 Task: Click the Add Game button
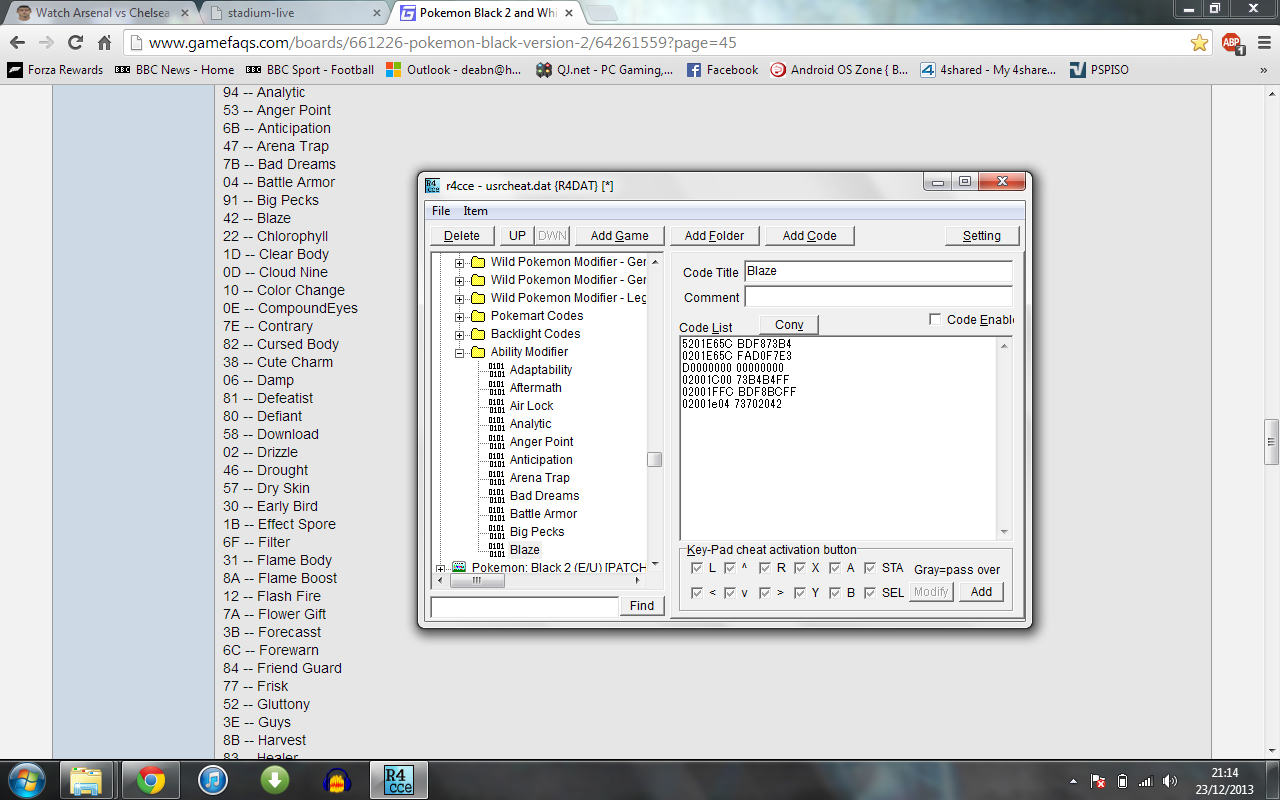(x=620, y=236)
